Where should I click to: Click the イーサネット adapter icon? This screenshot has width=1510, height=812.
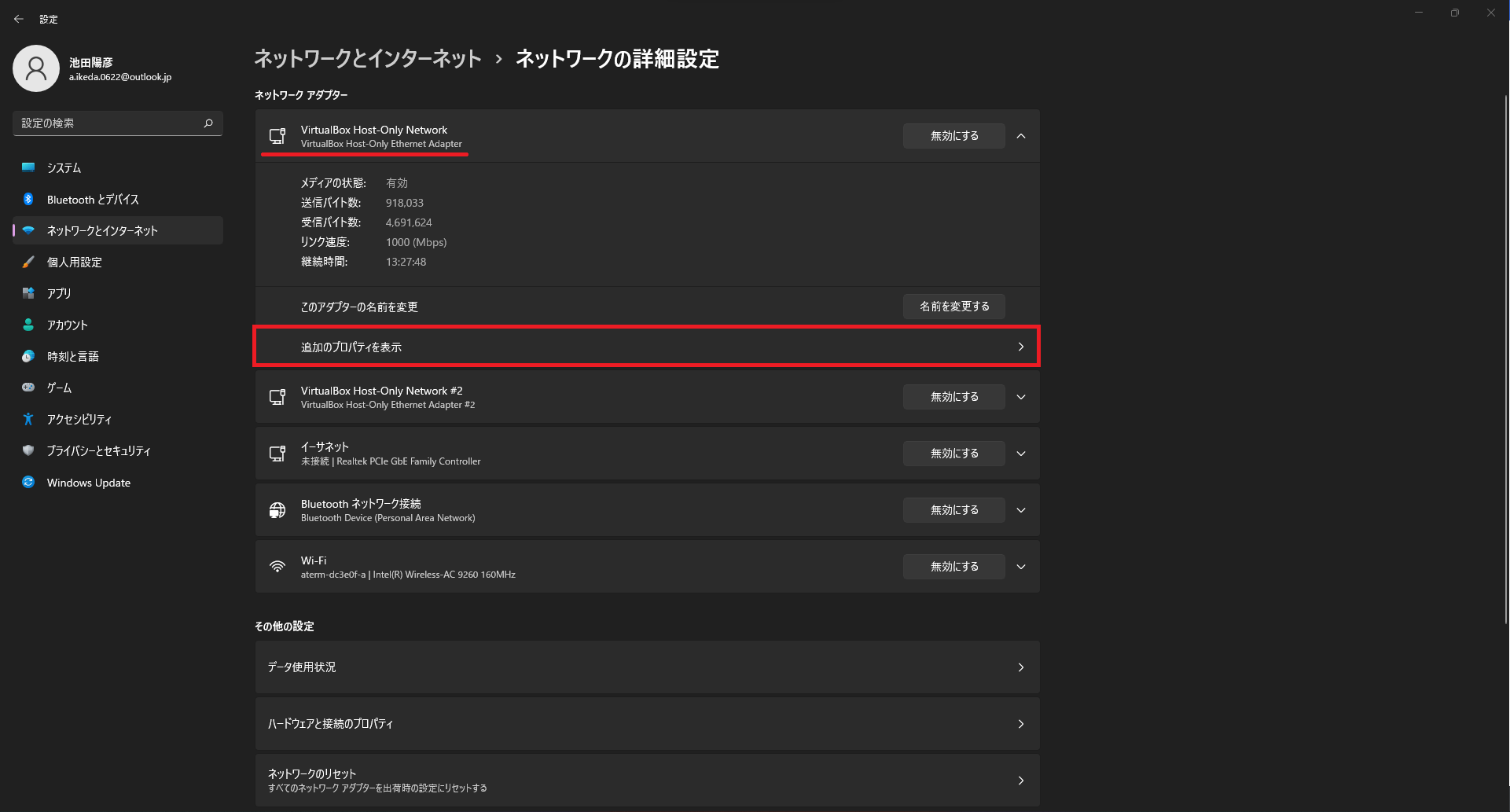(277, 454)
